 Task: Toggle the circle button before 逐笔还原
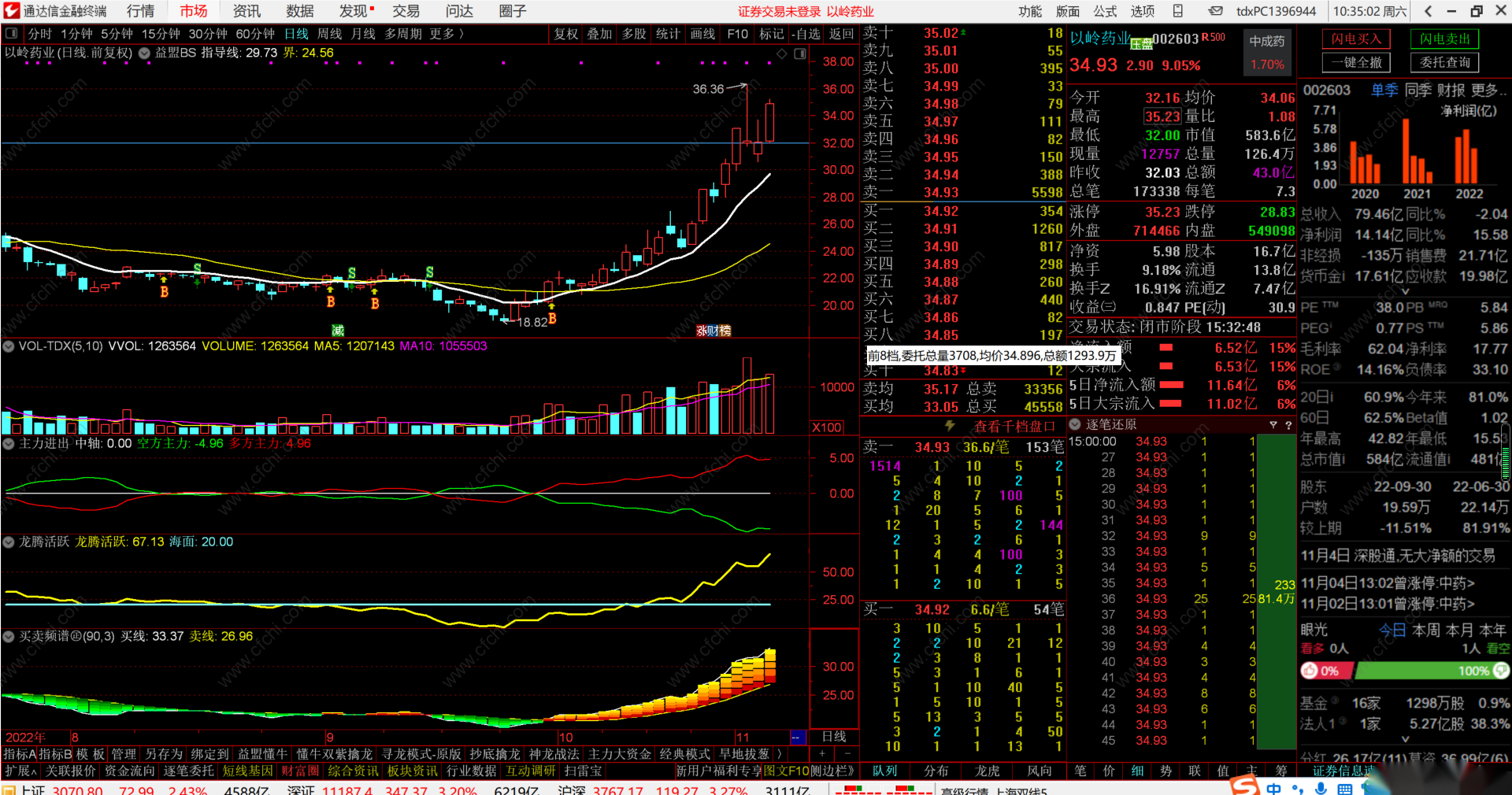coord(1075,424)
